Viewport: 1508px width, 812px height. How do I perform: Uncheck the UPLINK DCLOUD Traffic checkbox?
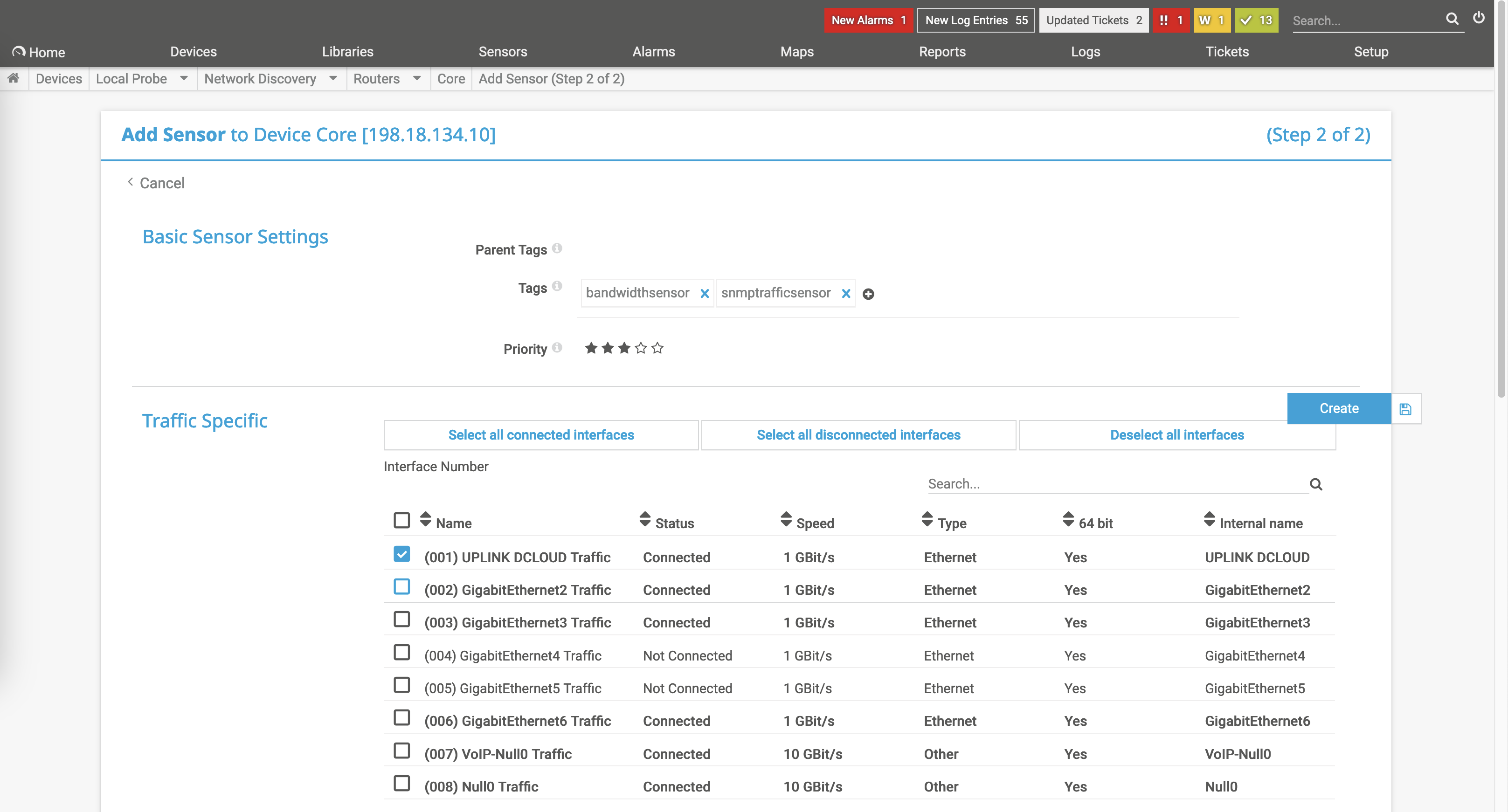[401, 553]
